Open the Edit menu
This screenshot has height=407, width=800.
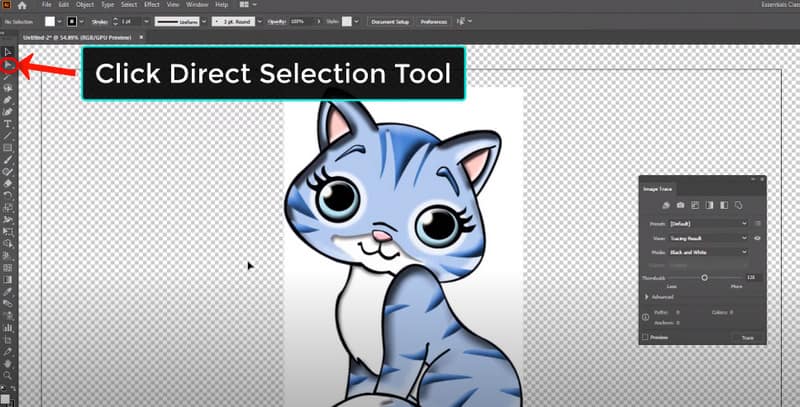tap(63, 5)
